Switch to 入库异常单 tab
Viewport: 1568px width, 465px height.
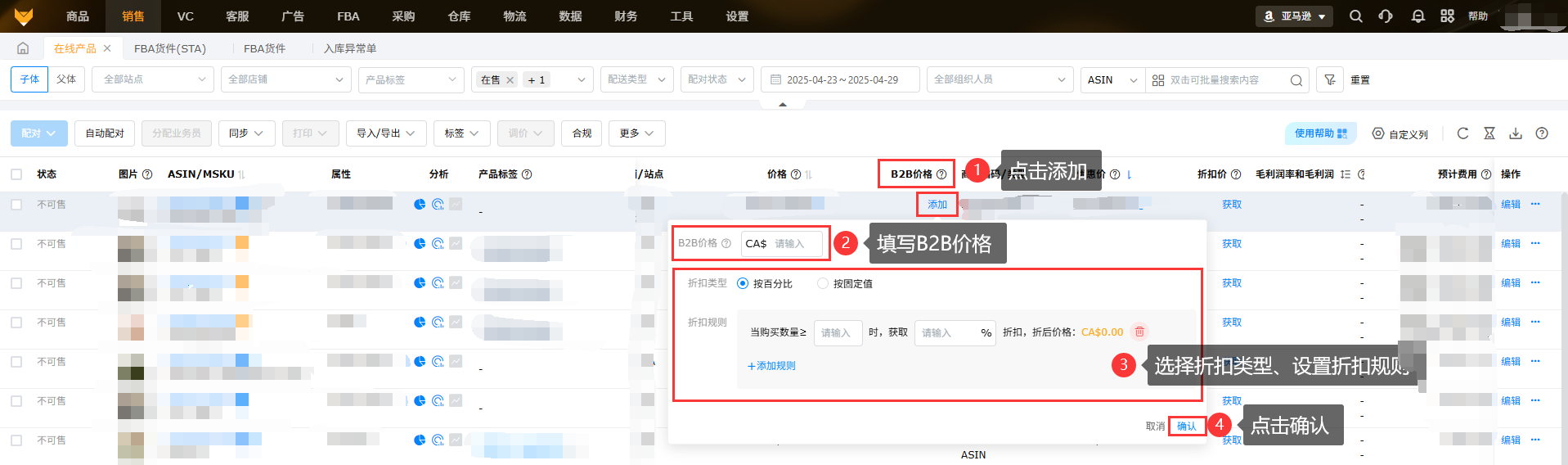pos(350,48)
